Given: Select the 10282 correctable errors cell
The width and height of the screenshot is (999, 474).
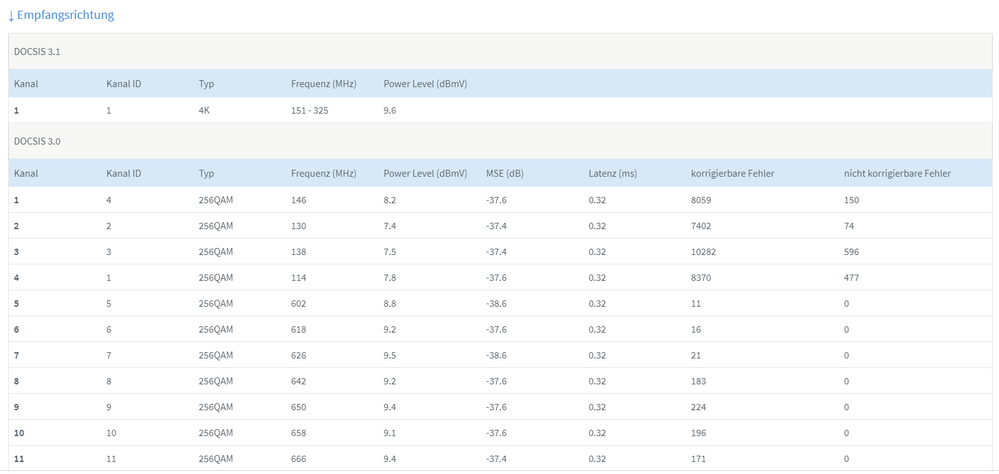Looking at the screenshot, I should (x=704, y=251).
